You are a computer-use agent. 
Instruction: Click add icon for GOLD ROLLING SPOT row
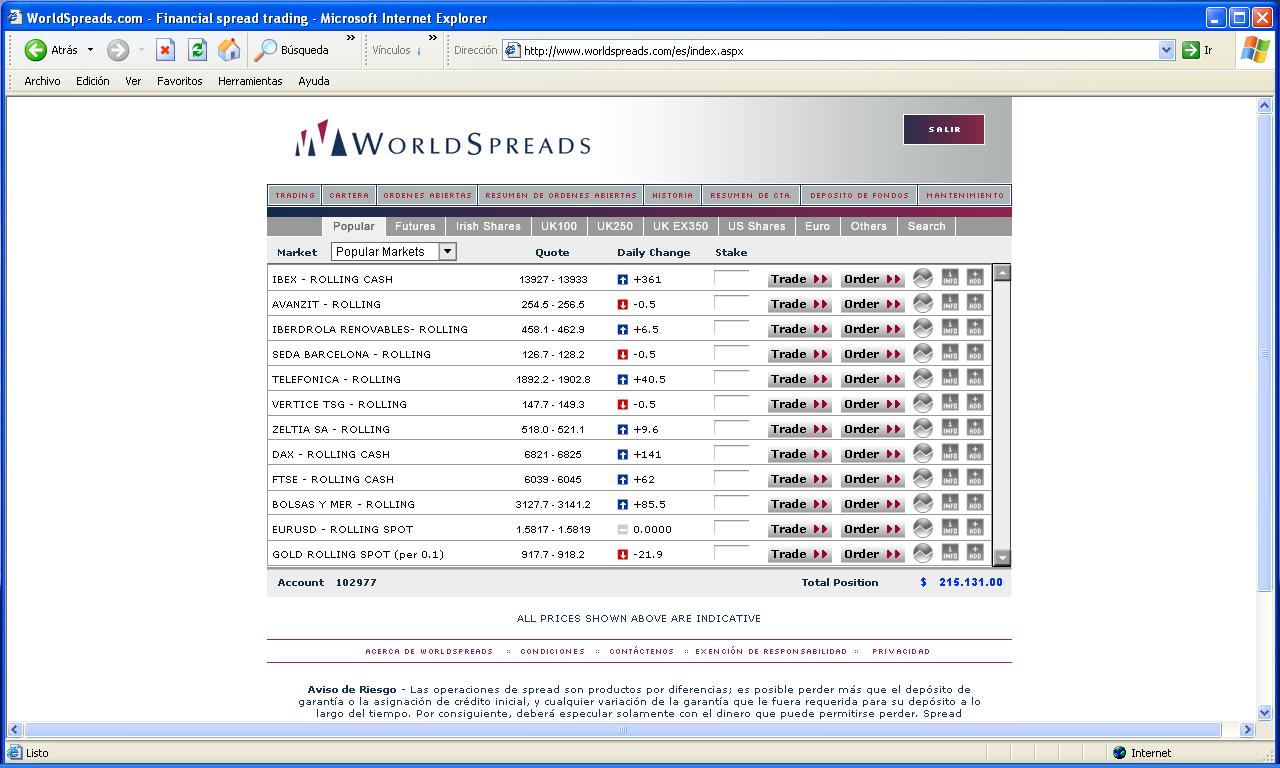pyautogui.click(x=975, y=553)
